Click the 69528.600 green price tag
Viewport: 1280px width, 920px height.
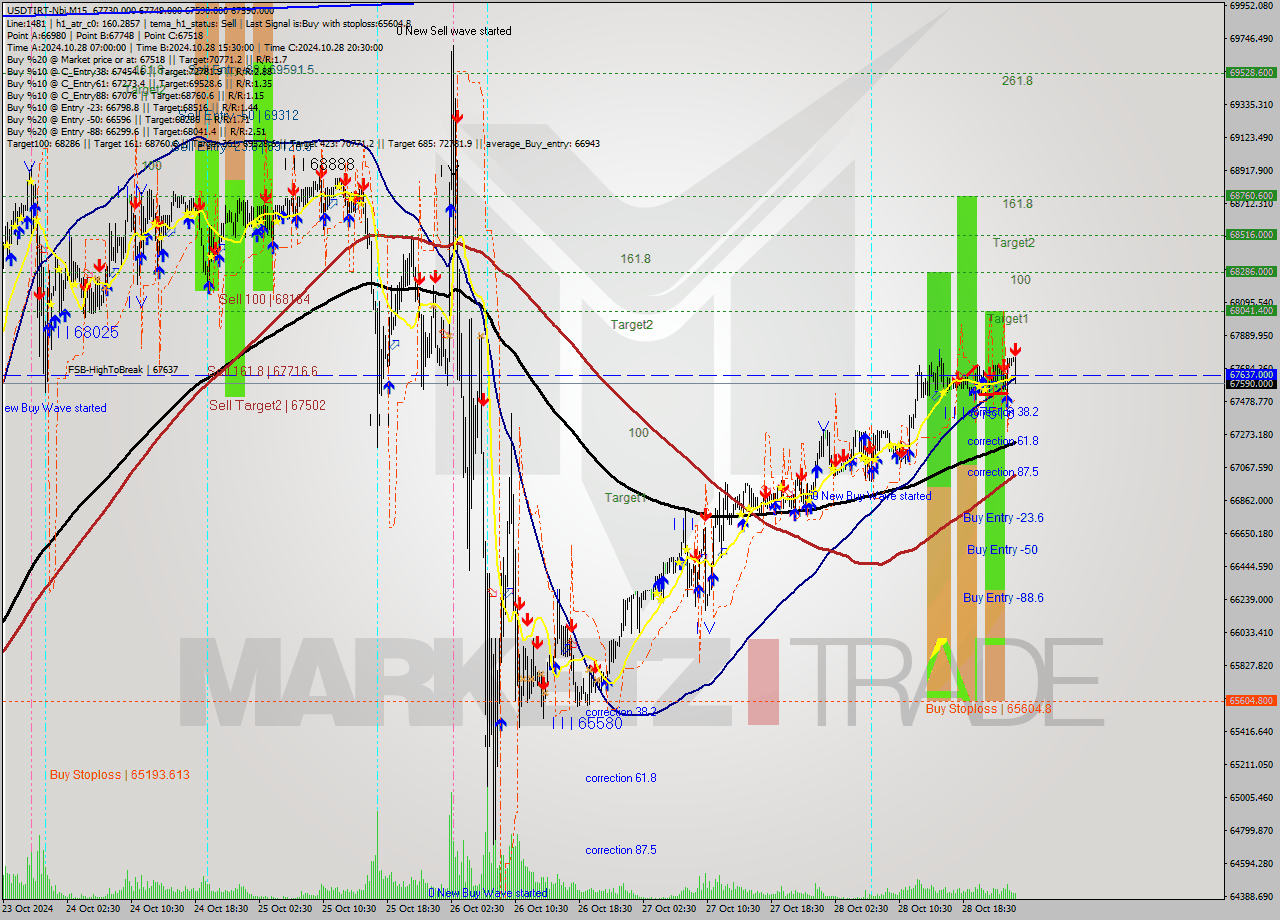(1250, 72)
